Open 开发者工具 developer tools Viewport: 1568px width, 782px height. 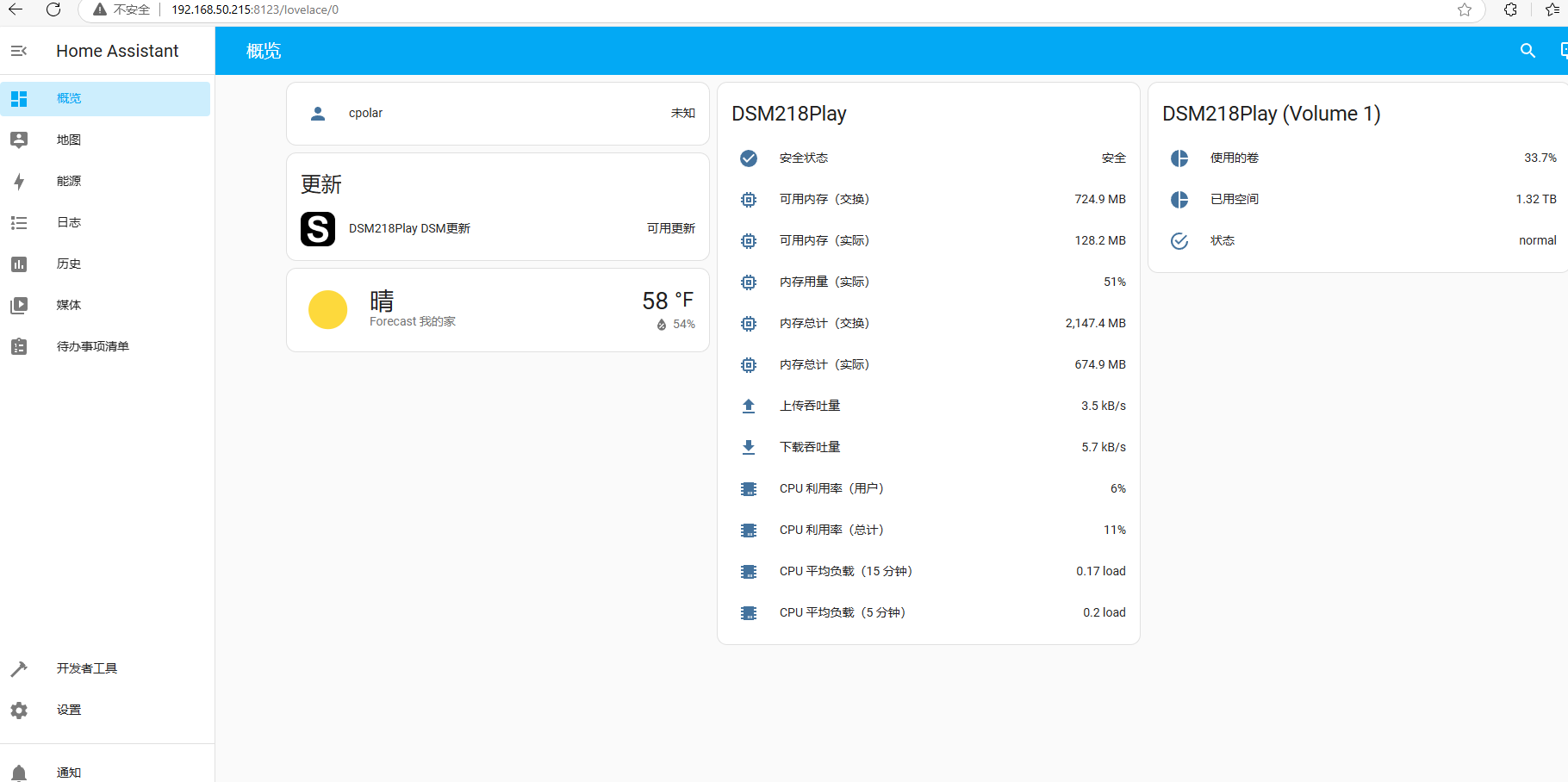(105, 669)
